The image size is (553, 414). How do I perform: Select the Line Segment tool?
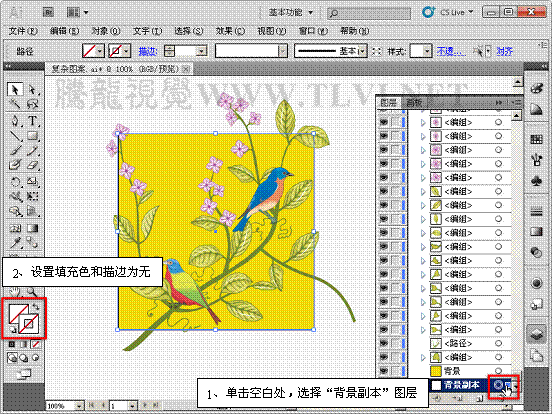[x=15, y=136]
